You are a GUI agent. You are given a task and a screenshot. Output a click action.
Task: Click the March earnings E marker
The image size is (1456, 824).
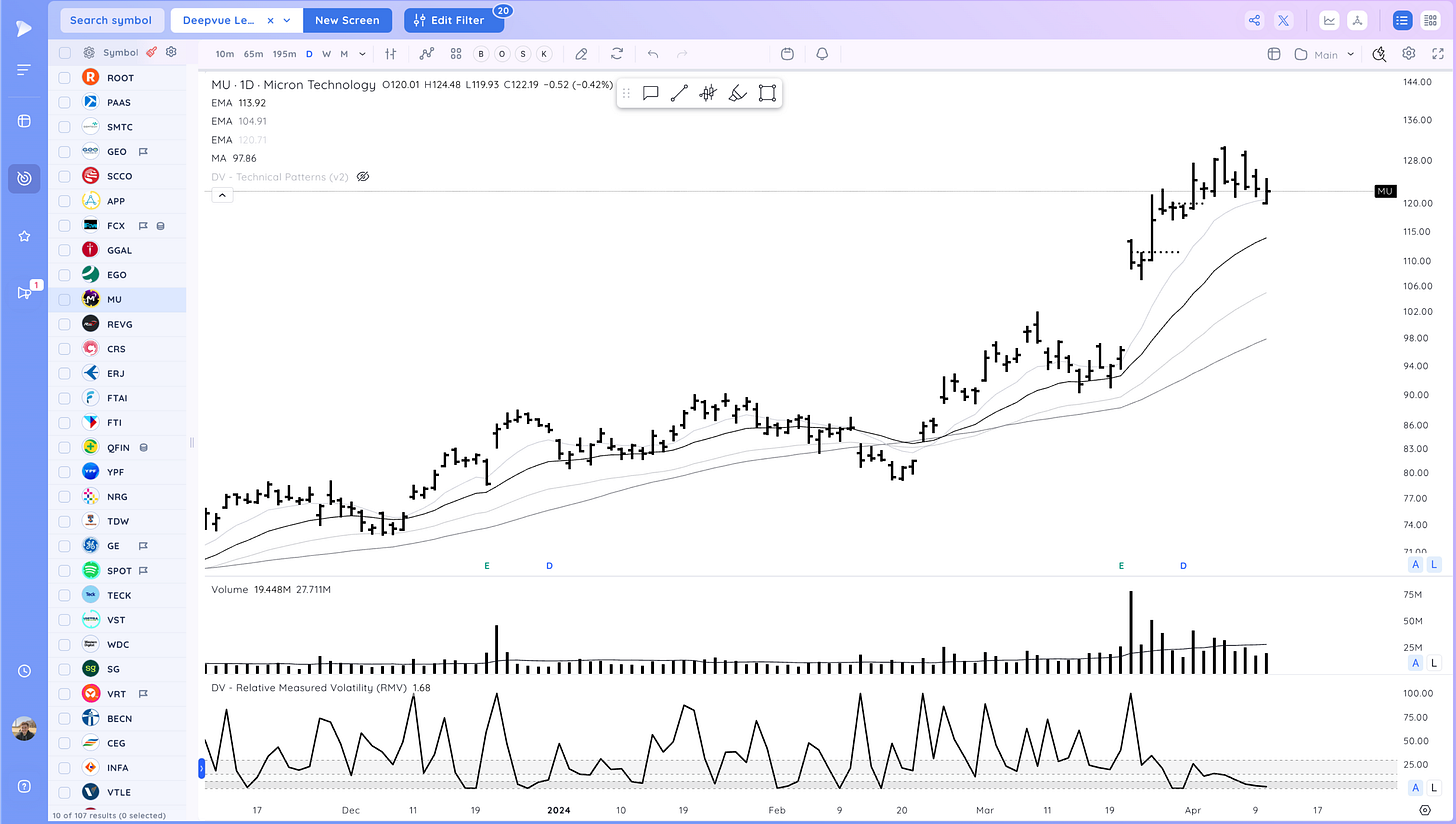[1121, 566]
